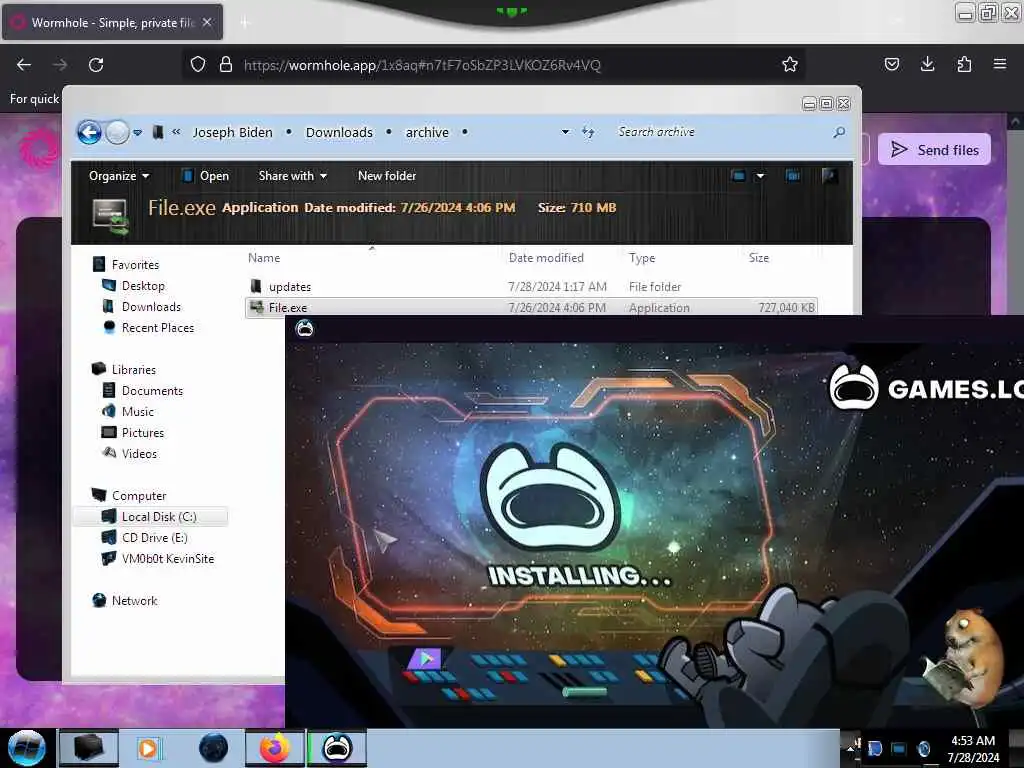Select Network in the navigation pane
1024x768 pixels.
click(134, 601)
